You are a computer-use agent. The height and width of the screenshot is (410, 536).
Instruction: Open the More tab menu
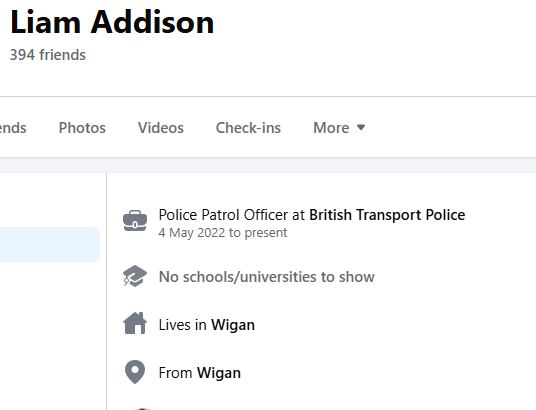(x=339, y=128)
